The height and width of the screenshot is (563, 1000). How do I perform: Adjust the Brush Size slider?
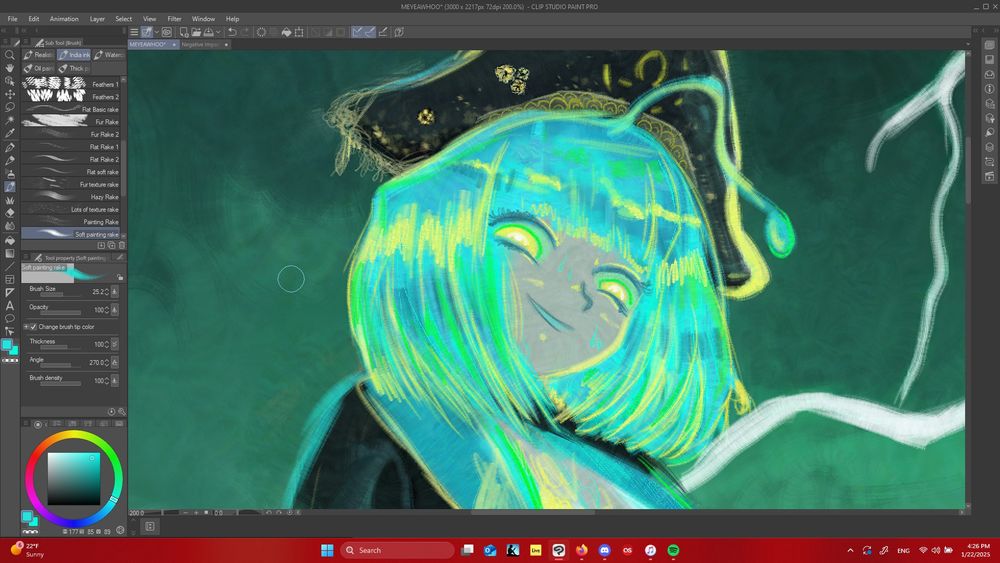61,295
